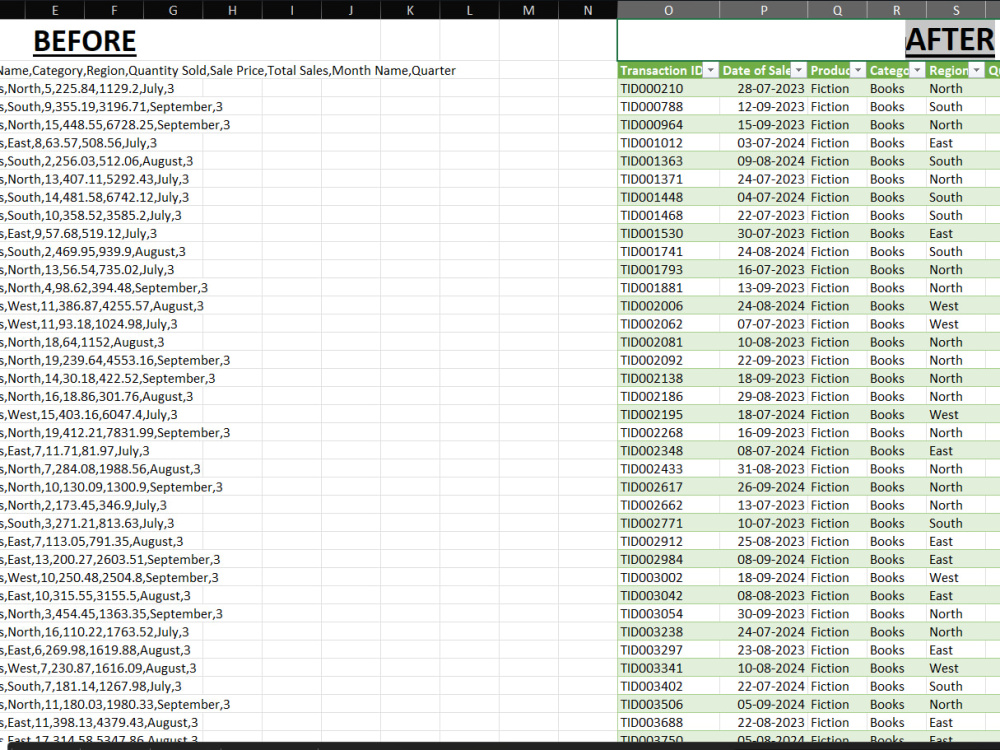The width and height of the screenshot is (1000, 750).
Task: Click date cell 05-09-2024
Action: (763, 705)
